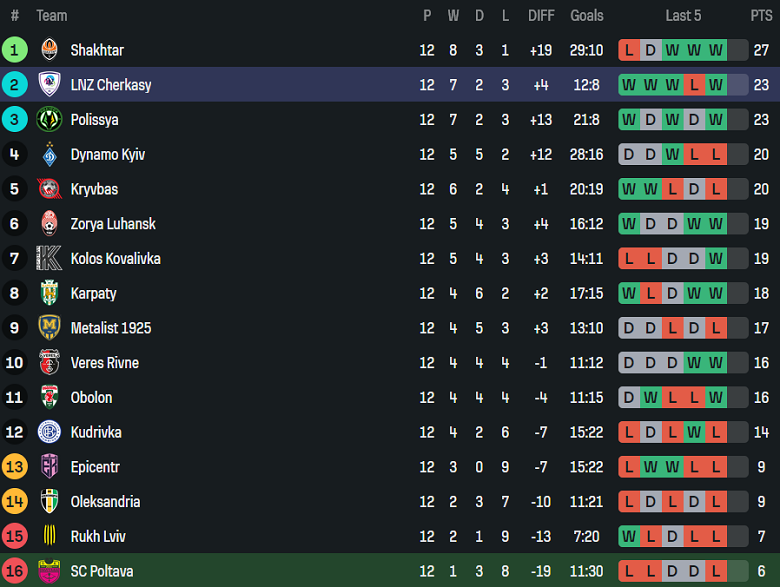
Task: Click the Dynamo Kyiv team logo
Action: pyautogui.click(x=49, y=155)
